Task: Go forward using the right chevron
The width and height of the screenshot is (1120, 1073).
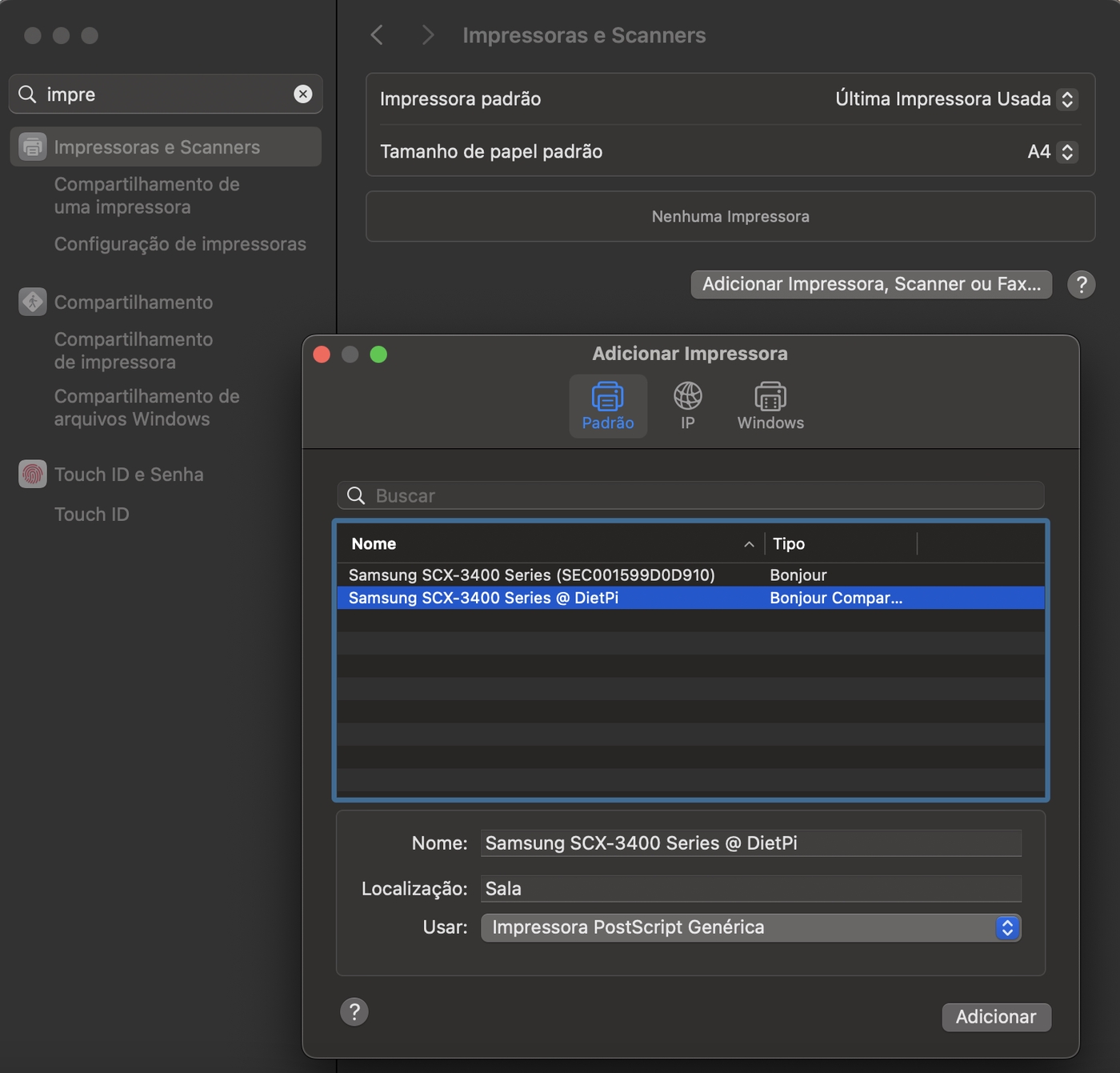Action: pos(428,35)
